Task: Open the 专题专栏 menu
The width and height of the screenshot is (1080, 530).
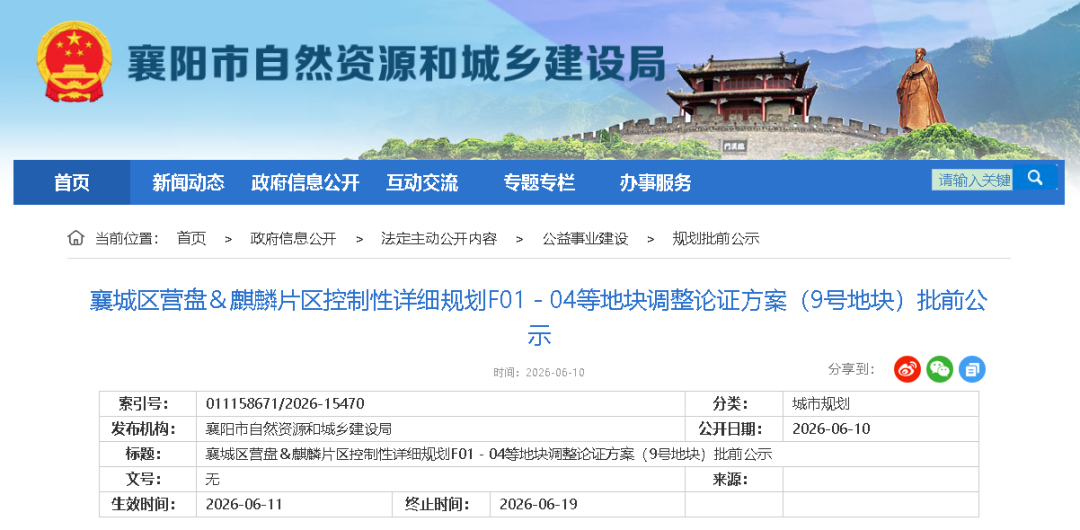Action: click(x=539, y=183)
